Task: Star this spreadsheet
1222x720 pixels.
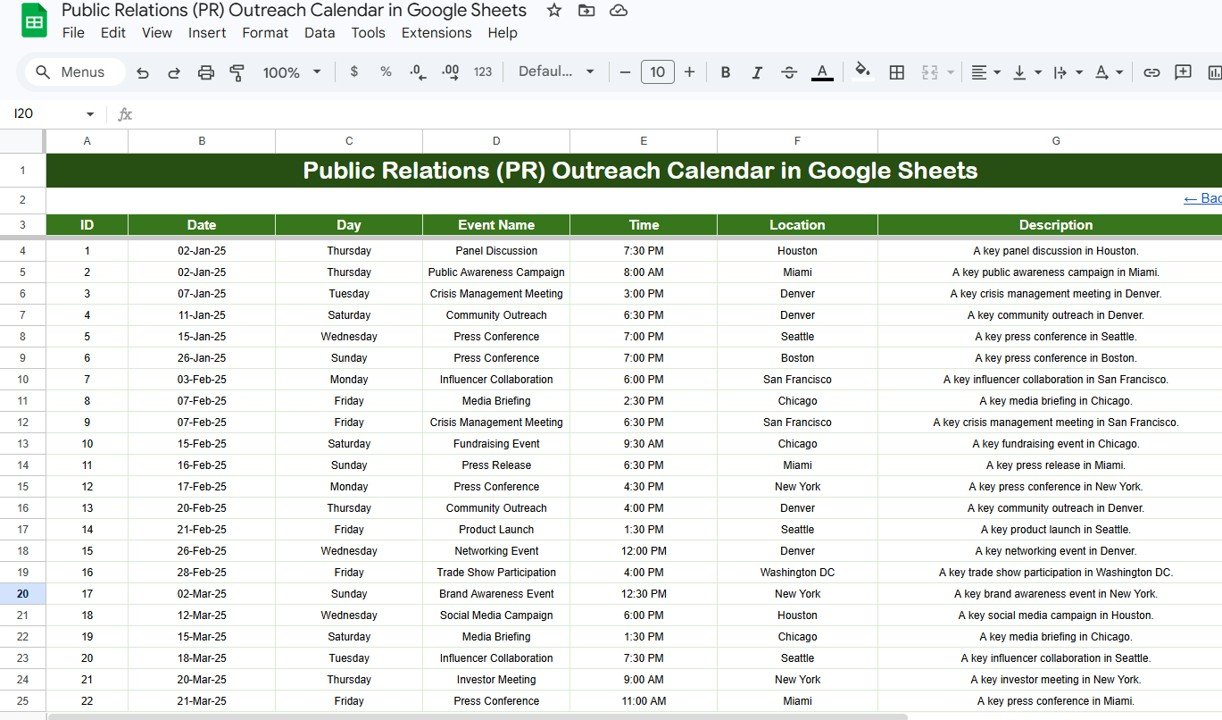Action: tap(553, 10)
